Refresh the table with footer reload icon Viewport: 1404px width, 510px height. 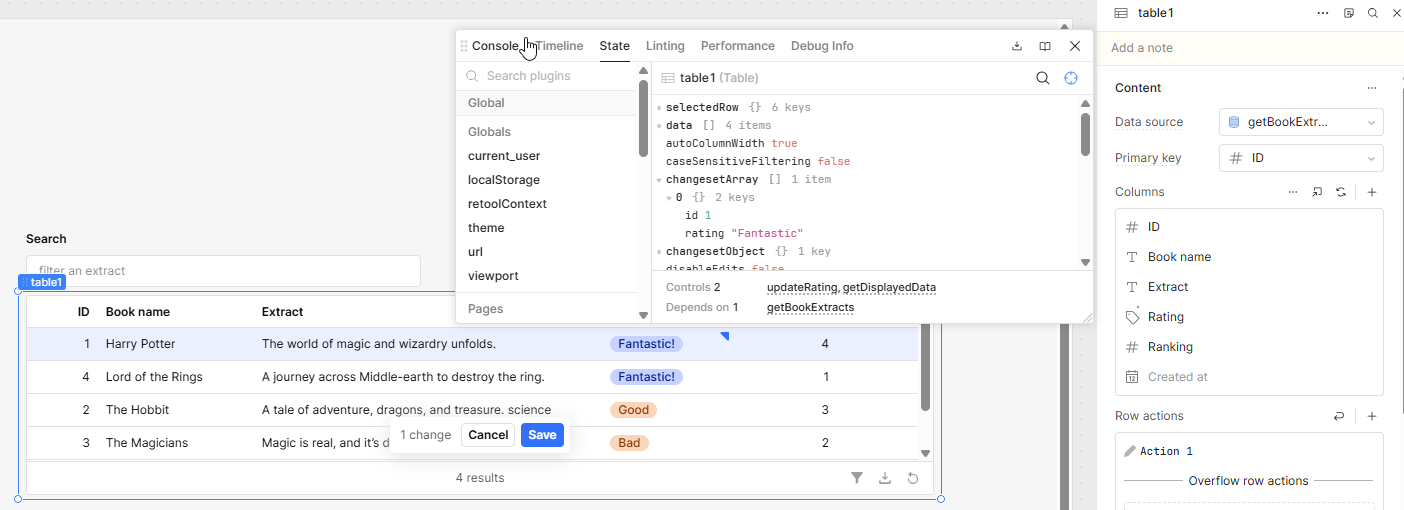coord(913,478)
